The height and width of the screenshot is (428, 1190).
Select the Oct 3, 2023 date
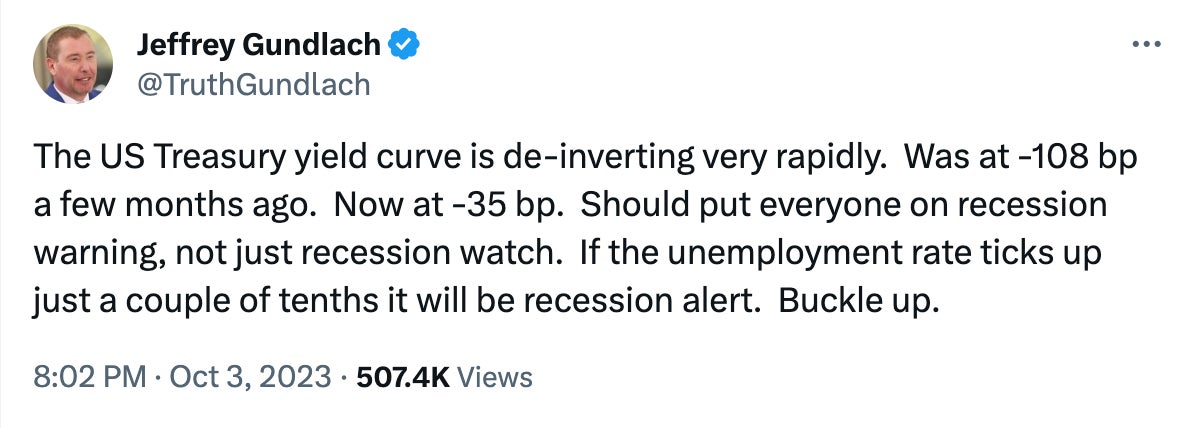[250, 376]
